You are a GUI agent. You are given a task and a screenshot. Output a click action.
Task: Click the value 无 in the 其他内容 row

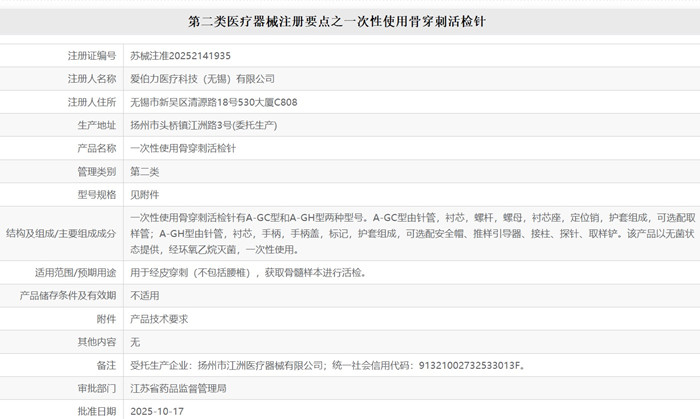(x=135, y=342)
